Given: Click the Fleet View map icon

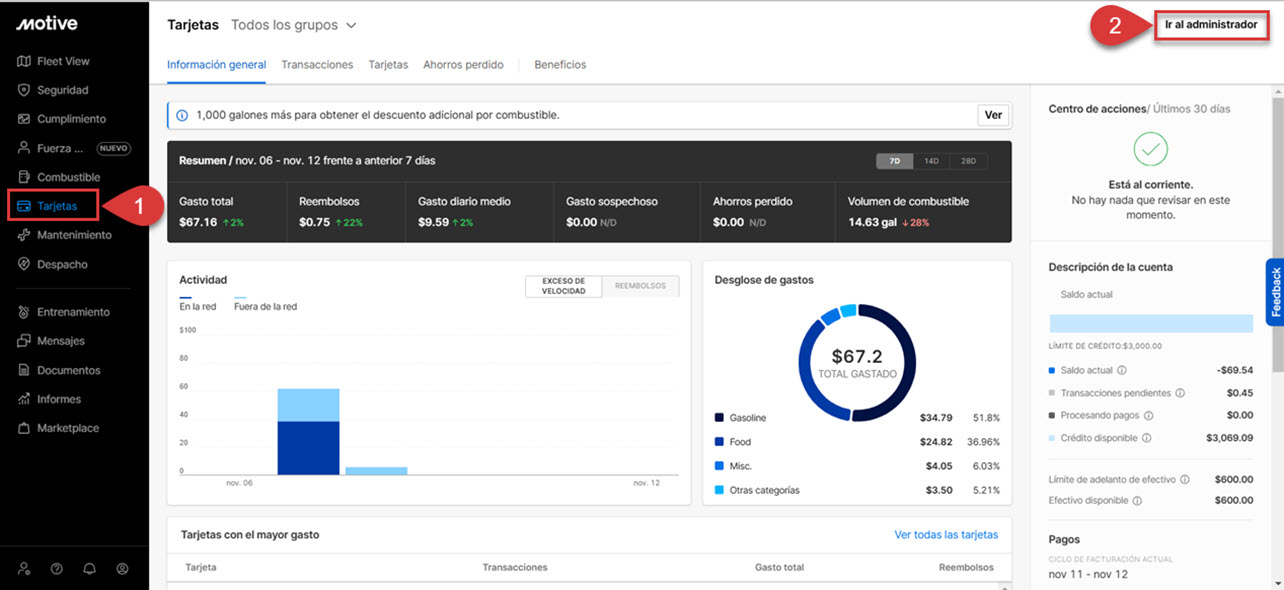Looking at the screenshot, I should coord(24,61).
